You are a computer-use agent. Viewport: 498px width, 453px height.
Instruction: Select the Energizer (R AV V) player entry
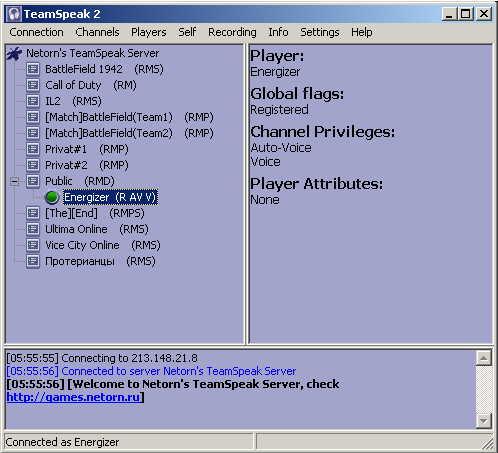(110, 197)
